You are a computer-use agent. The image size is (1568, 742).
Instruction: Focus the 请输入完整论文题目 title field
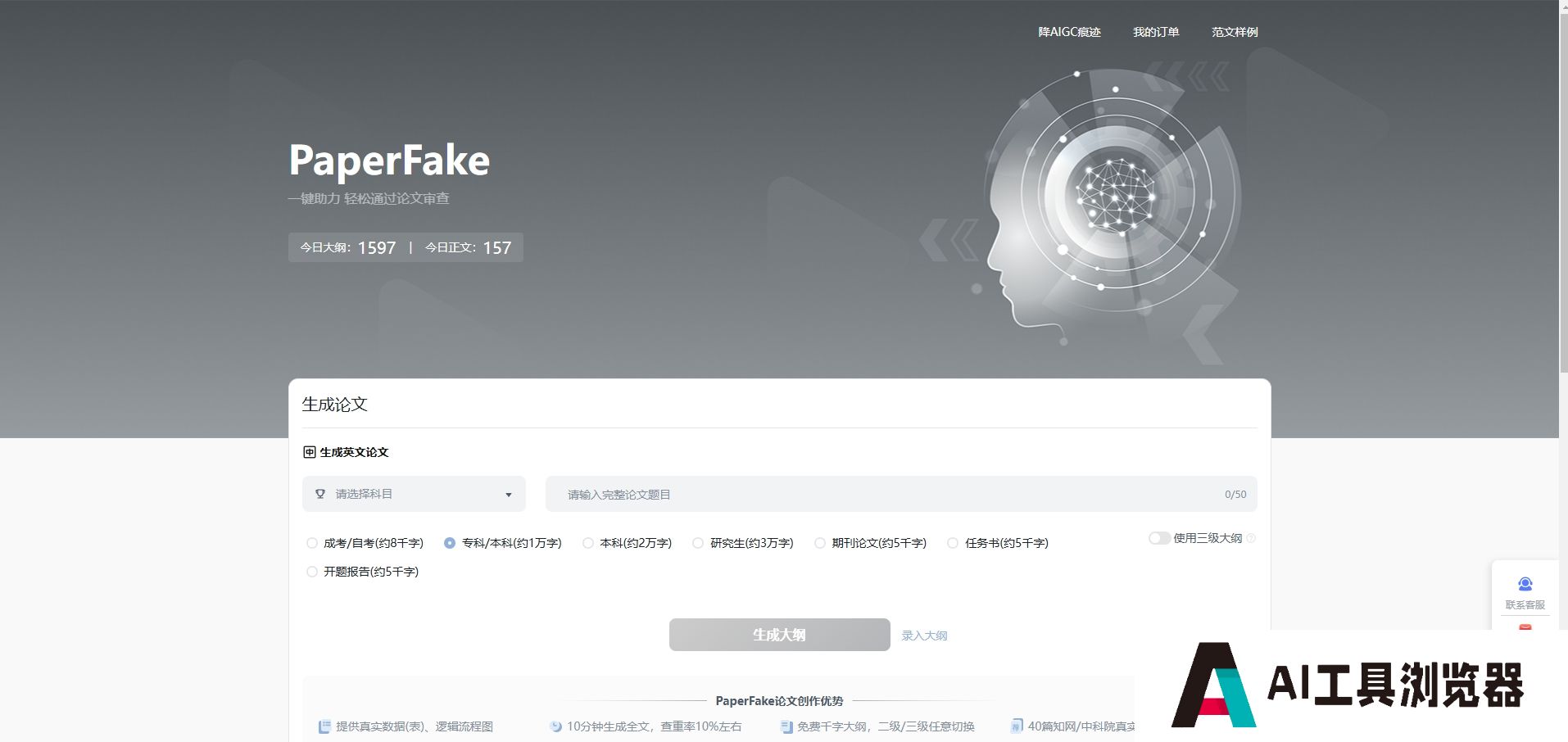click(x=901, y=494)
